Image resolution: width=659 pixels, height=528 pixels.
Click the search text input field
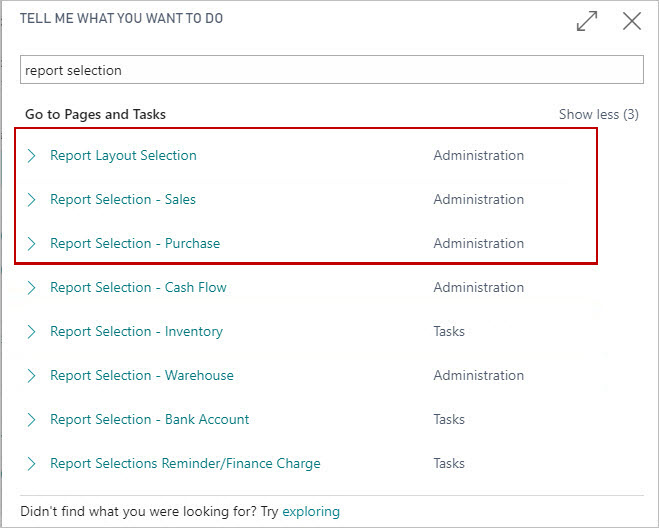pos(331,70)
